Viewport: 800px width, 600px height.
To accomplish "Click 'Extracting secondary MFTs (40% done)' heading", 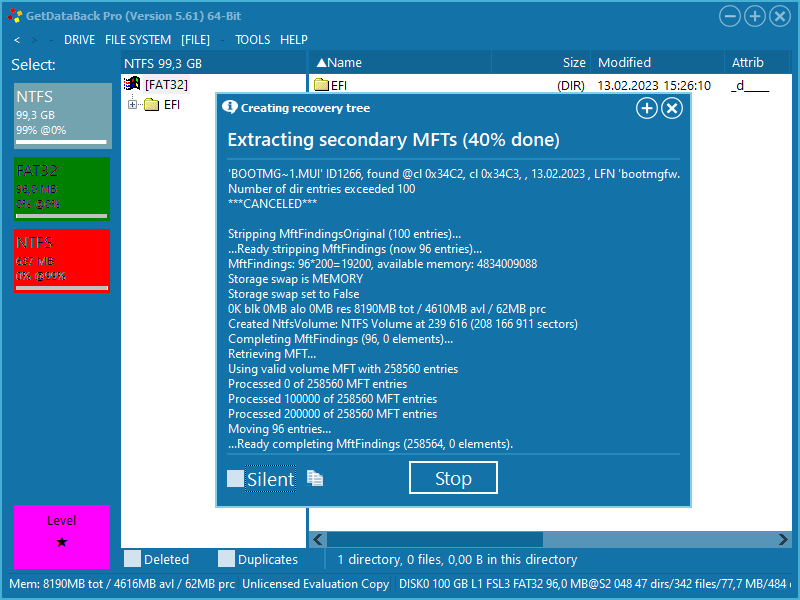I will click(393, 140).
